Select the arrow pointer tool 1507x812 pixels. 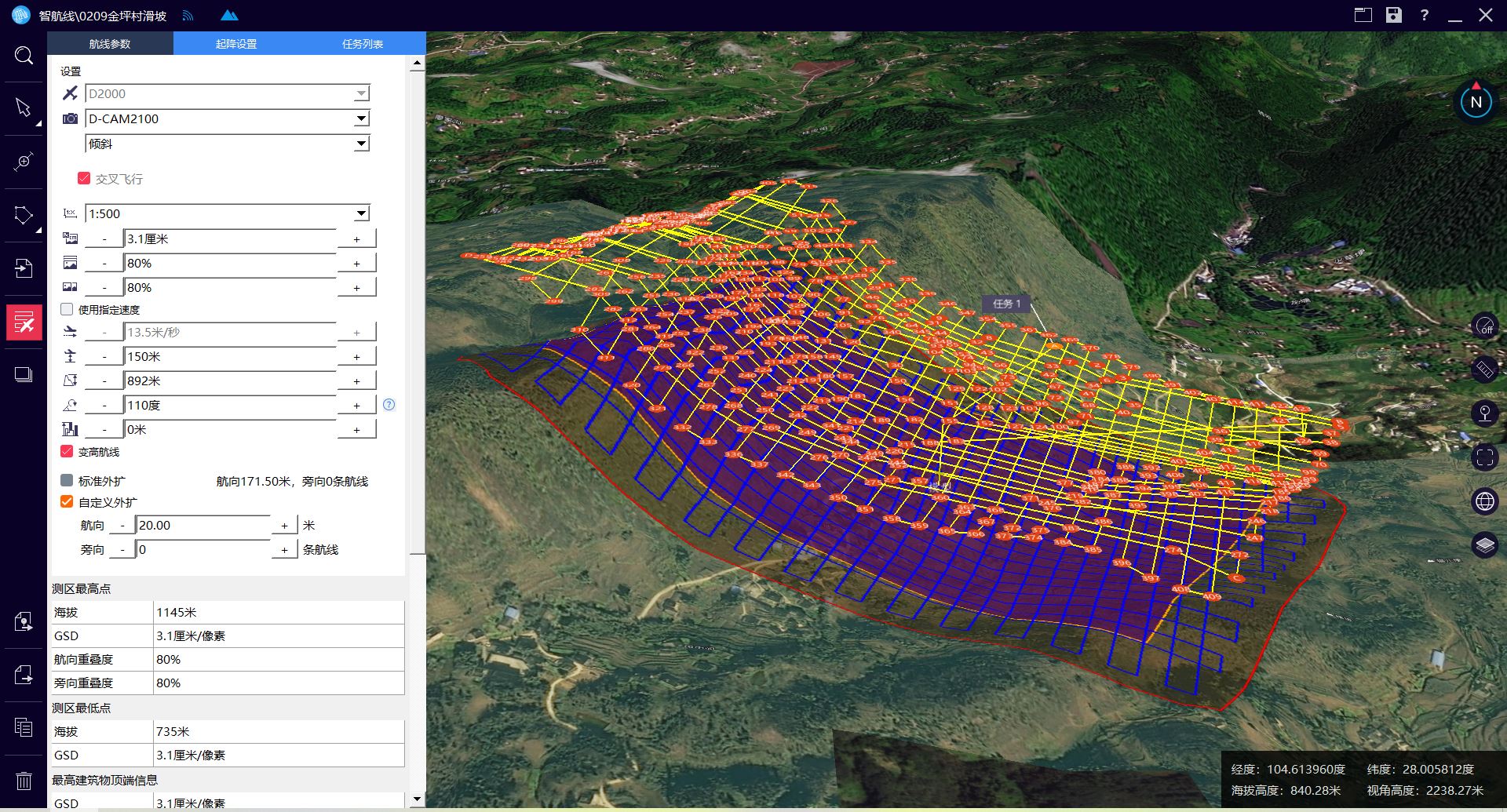point(24,107)
